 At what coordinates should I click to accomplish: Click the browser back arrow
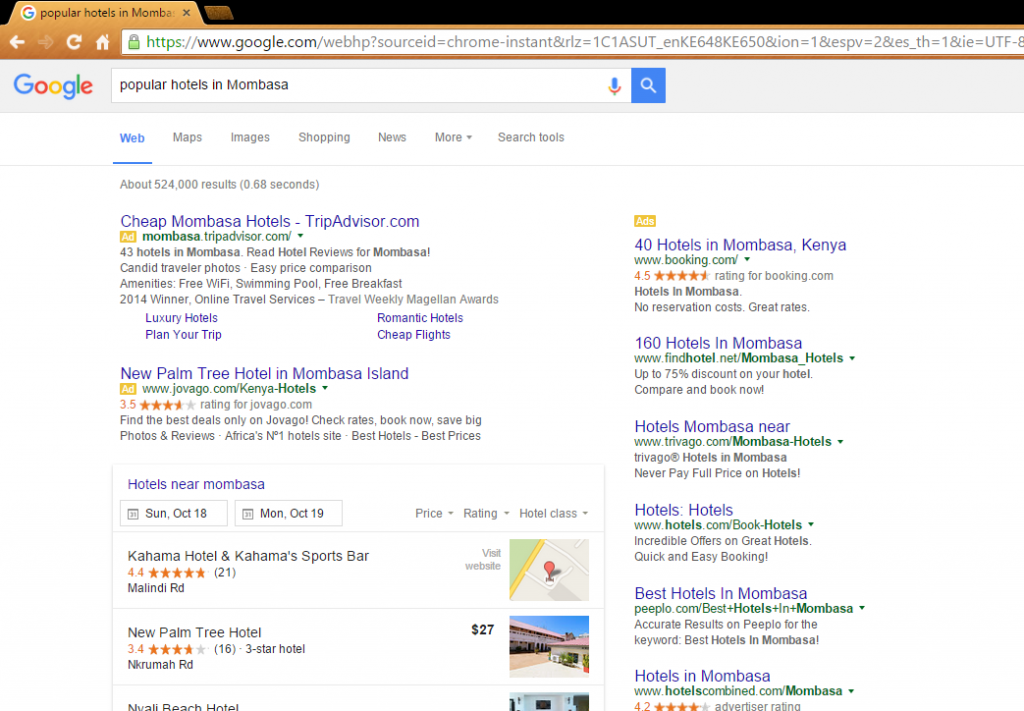click(x=18, y=42)
